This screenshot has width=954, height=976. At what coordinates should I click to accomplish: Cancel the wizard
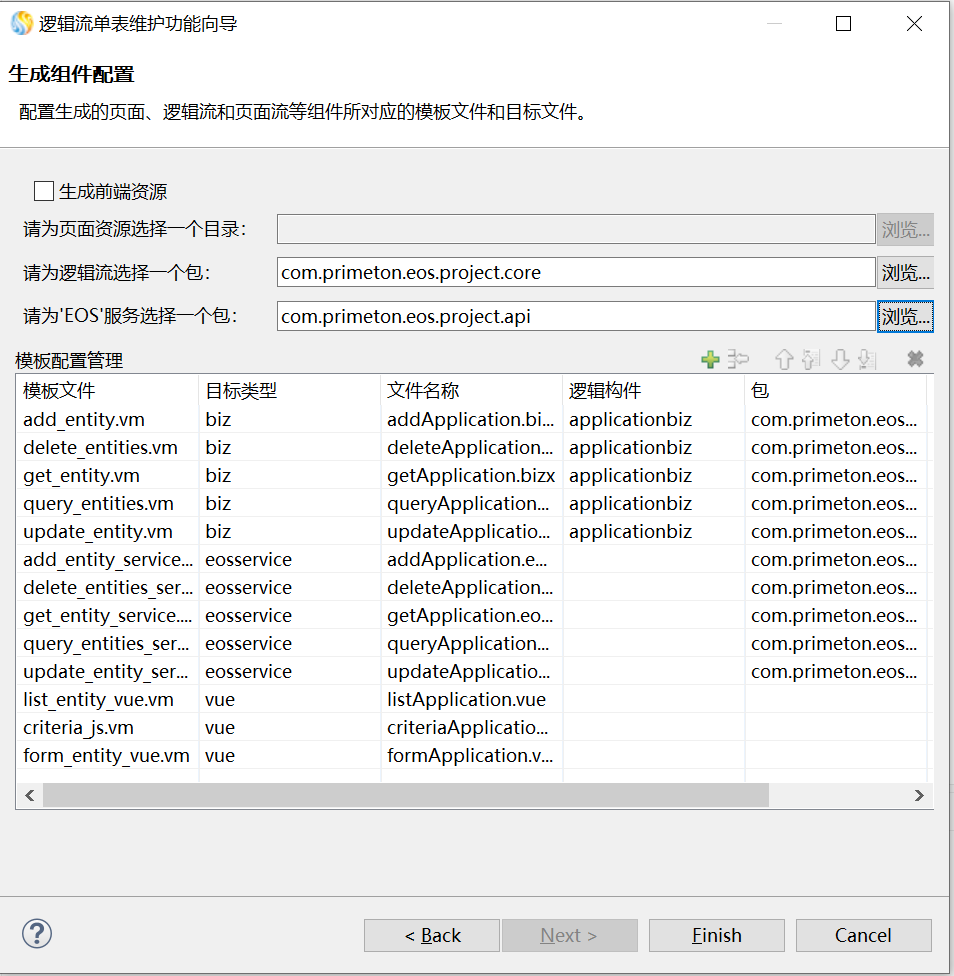point(863,936)
